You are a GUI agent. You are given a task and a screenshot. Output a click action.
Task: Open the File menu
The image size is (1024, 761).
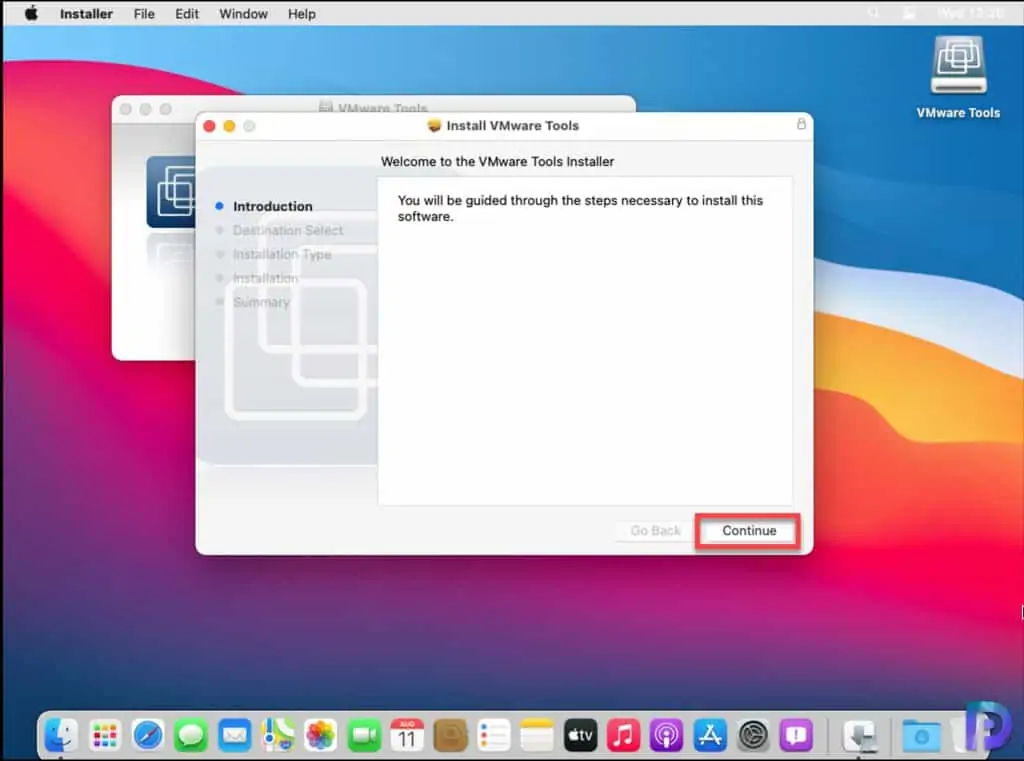point(144,14)
